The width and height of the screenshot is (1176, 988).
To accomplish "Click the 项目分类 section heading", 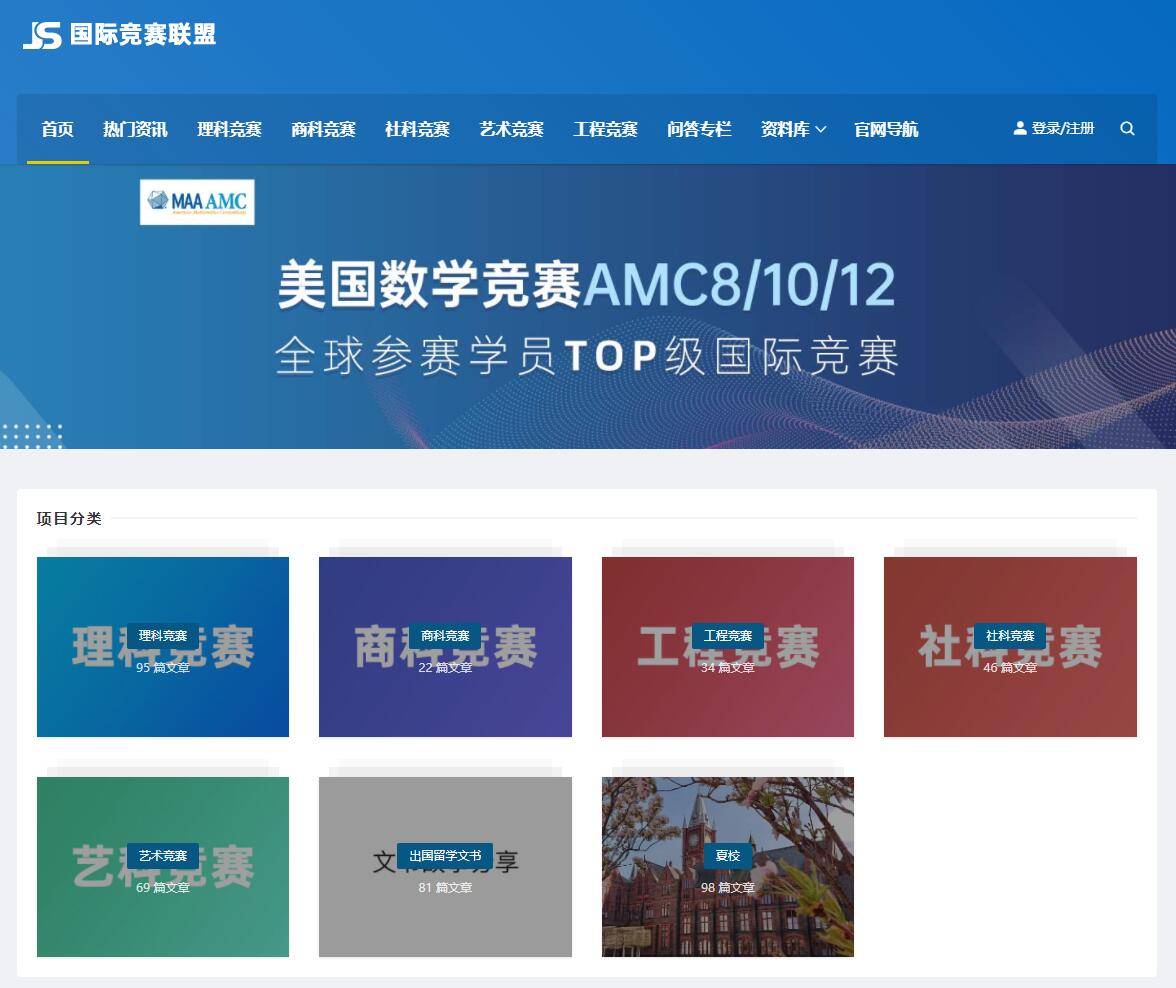I will 69,518.
